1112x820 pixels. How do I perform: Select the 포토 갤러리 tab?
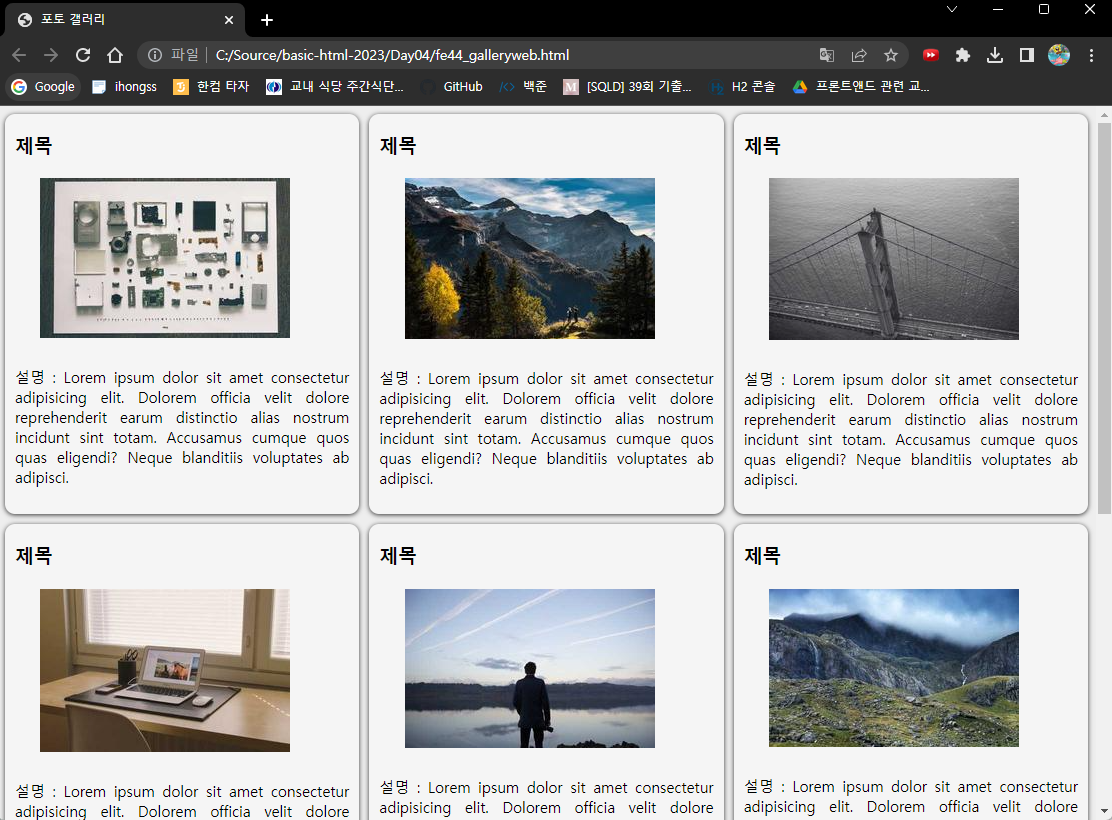click(125, 20)
